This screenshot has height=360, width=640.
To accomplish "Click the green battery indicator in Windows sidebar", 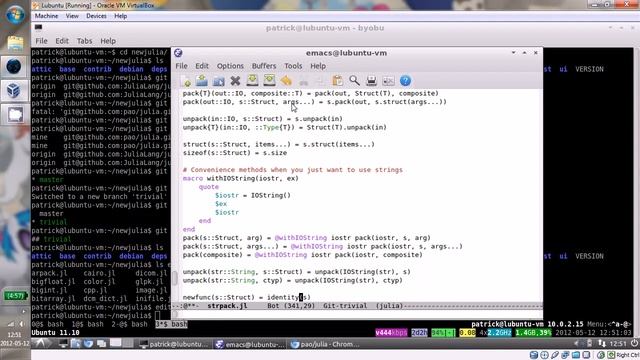I will tap(15, 296).
